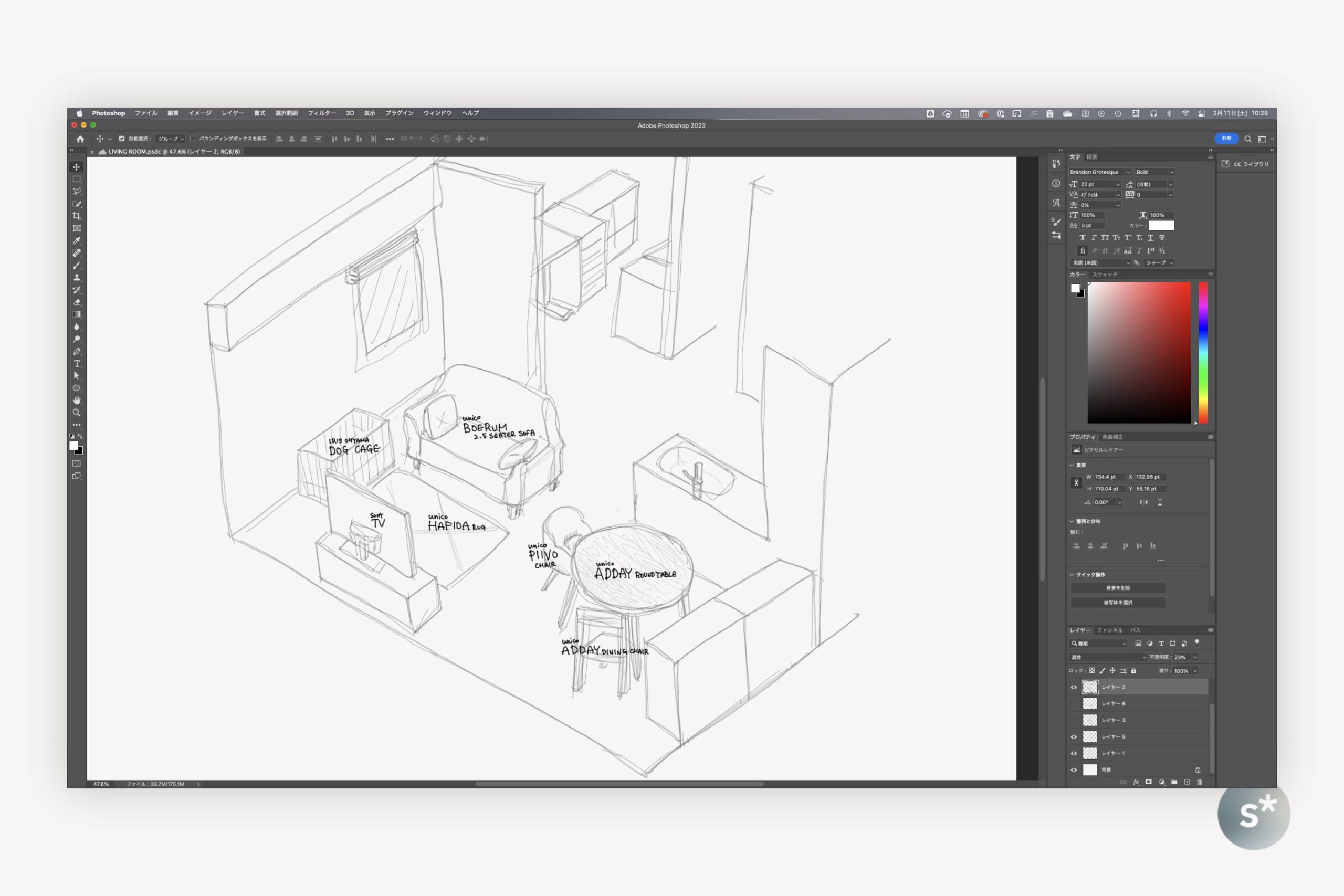The width and height of the screenshot is (1344, 896).
Task: Select the Crop tool
Action: (77, 216)
